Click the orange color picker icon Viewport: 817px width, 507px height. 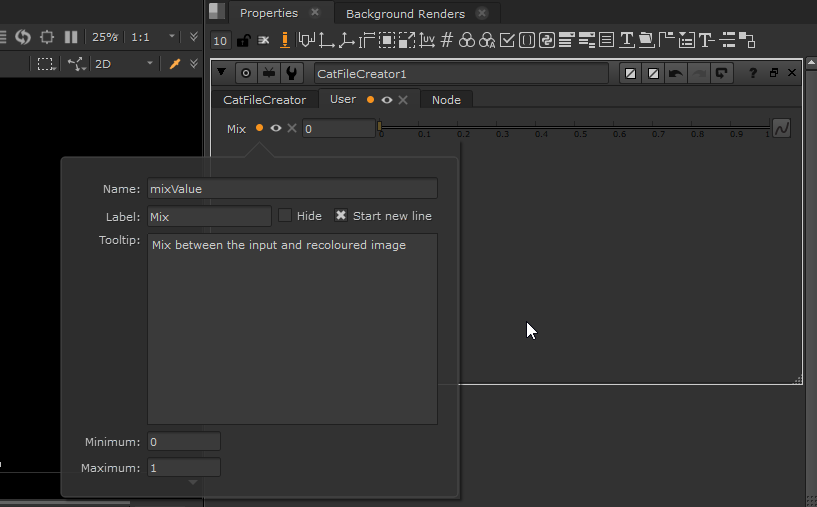pos(174,63)
